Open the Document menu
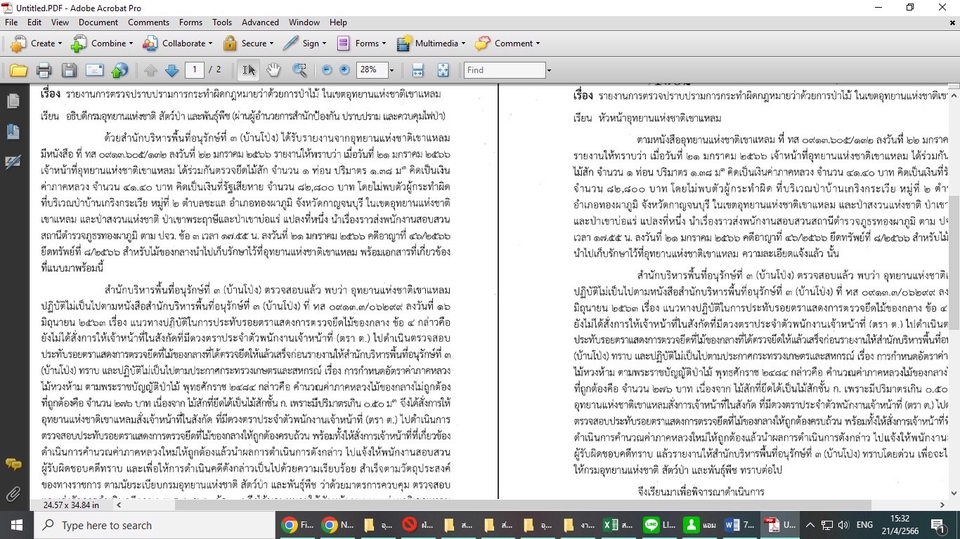This screenshot has height=539, width=960. tap(98, 22)
